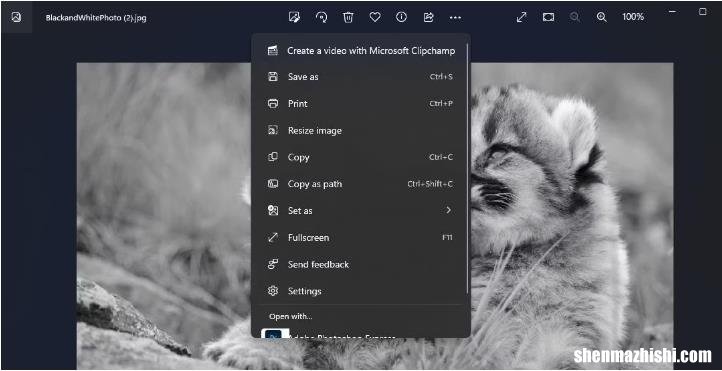
Task: Rotate the photo with the rotate icon
Action: [321, 17]
